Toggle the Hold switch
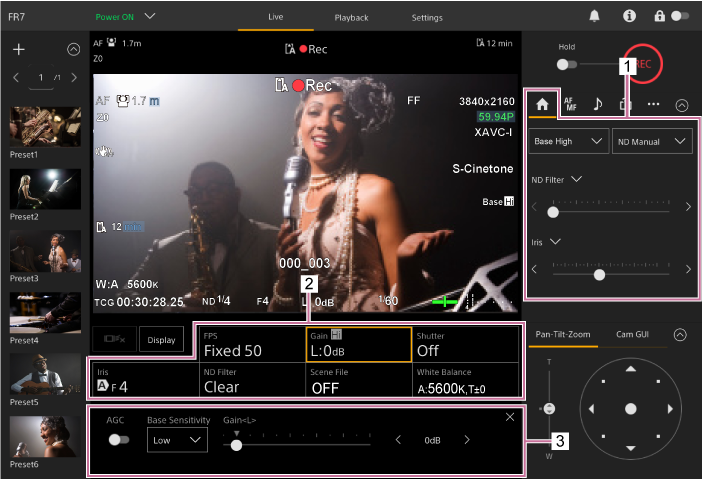Viewport: 702px width, 479px height. pos(568,64)
